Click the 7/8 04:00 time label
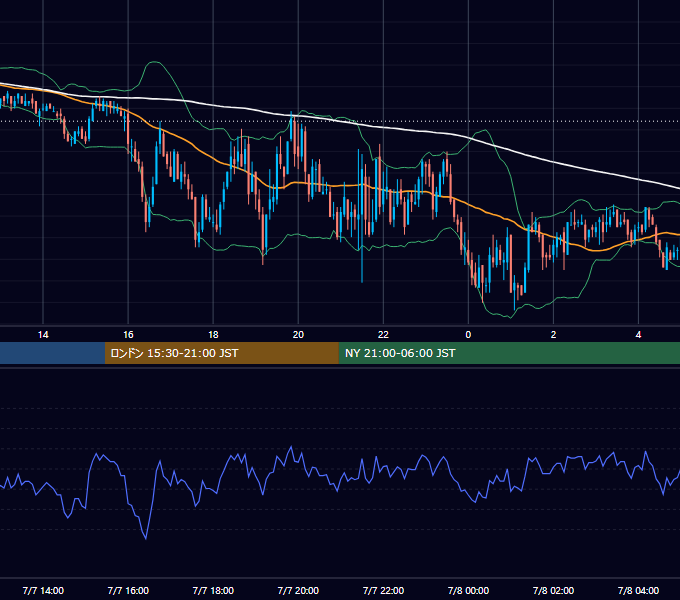 638,590
